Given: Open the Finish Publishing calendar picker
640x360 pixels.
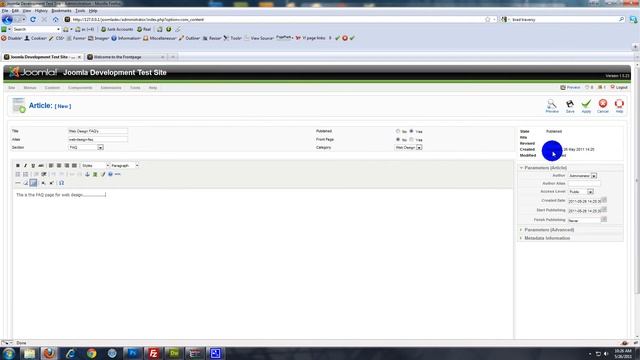Looking at the screenshot, I should 604,219.
